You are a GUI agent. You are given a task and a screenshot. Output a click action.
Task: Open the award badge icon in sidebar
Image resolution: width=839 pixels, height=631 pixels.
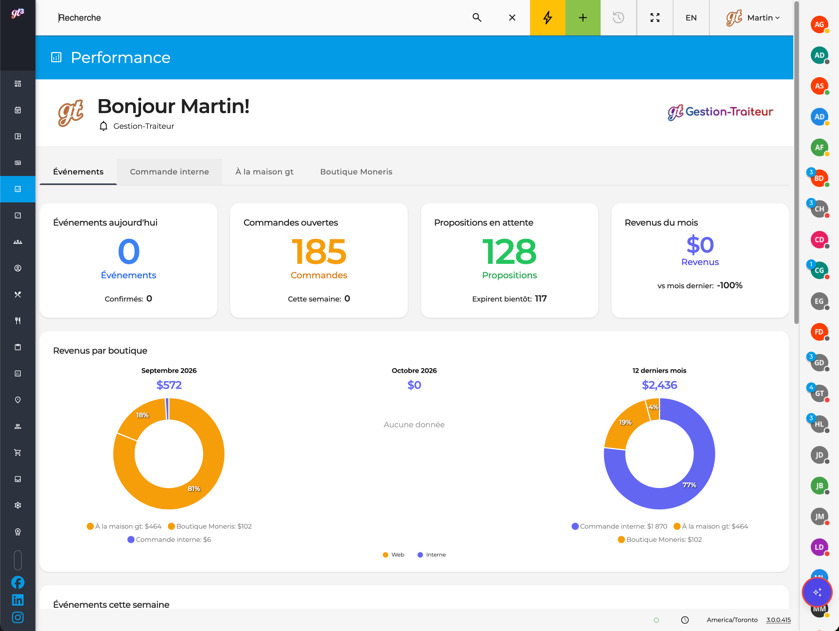(x=18, y=531)
